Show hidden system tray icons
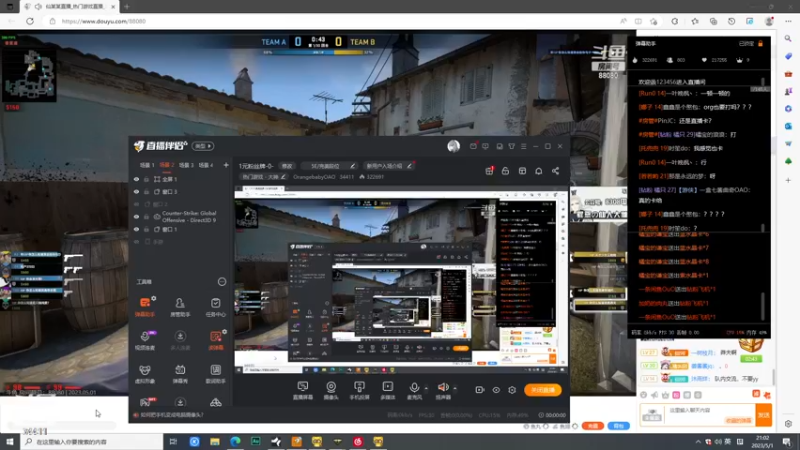This screenshot has width=800, height=450. point(697,442)
